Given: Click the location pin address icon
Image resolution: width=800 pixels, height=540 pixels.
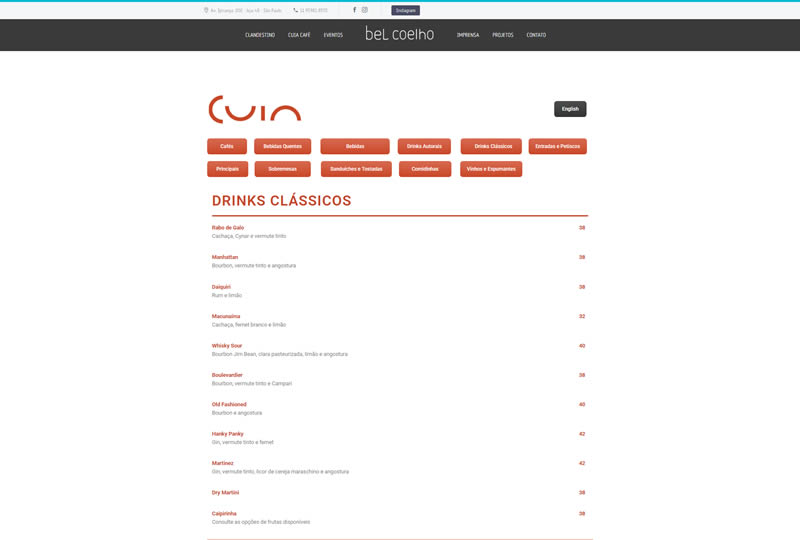Looking at the screenshot, I should click(x=205, y=10).
